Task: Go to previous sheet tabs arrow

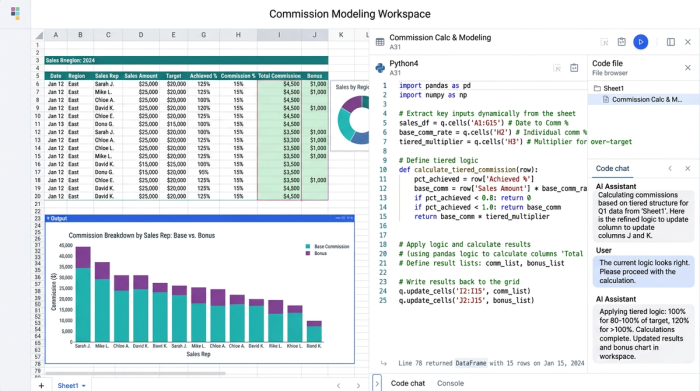Action: 338,385
